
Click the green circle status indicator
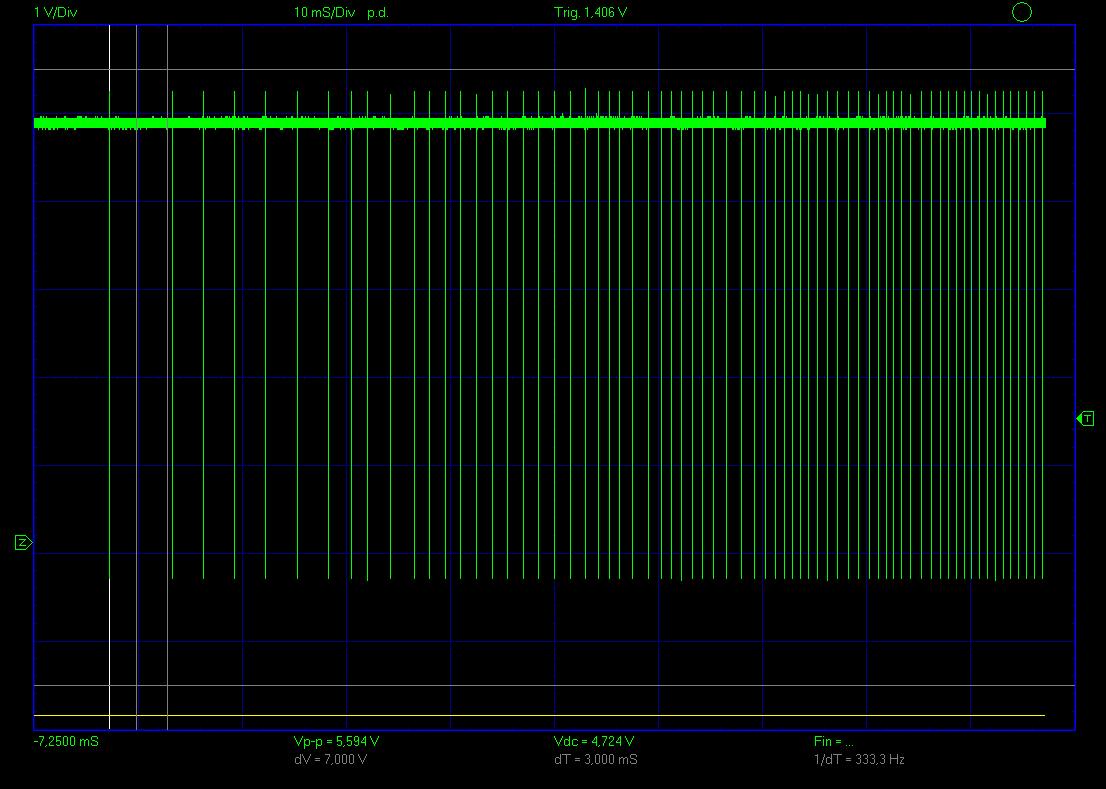click(1021, 12)
